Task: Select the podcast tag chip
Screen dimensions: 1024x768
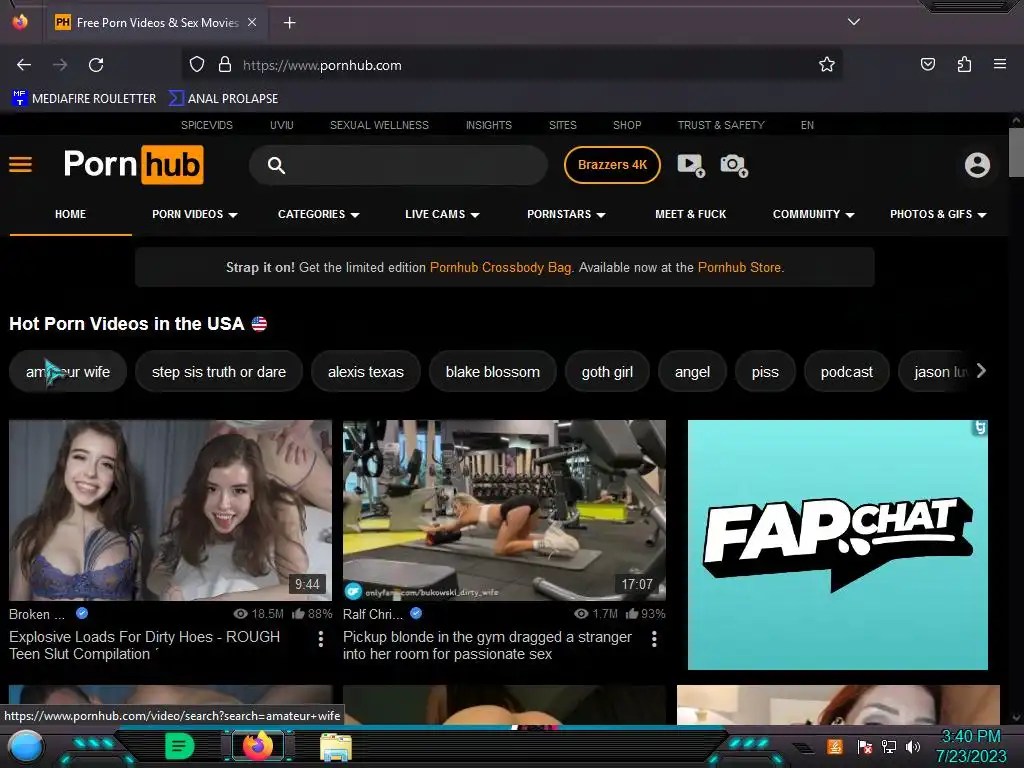Action: coord(846,372)
